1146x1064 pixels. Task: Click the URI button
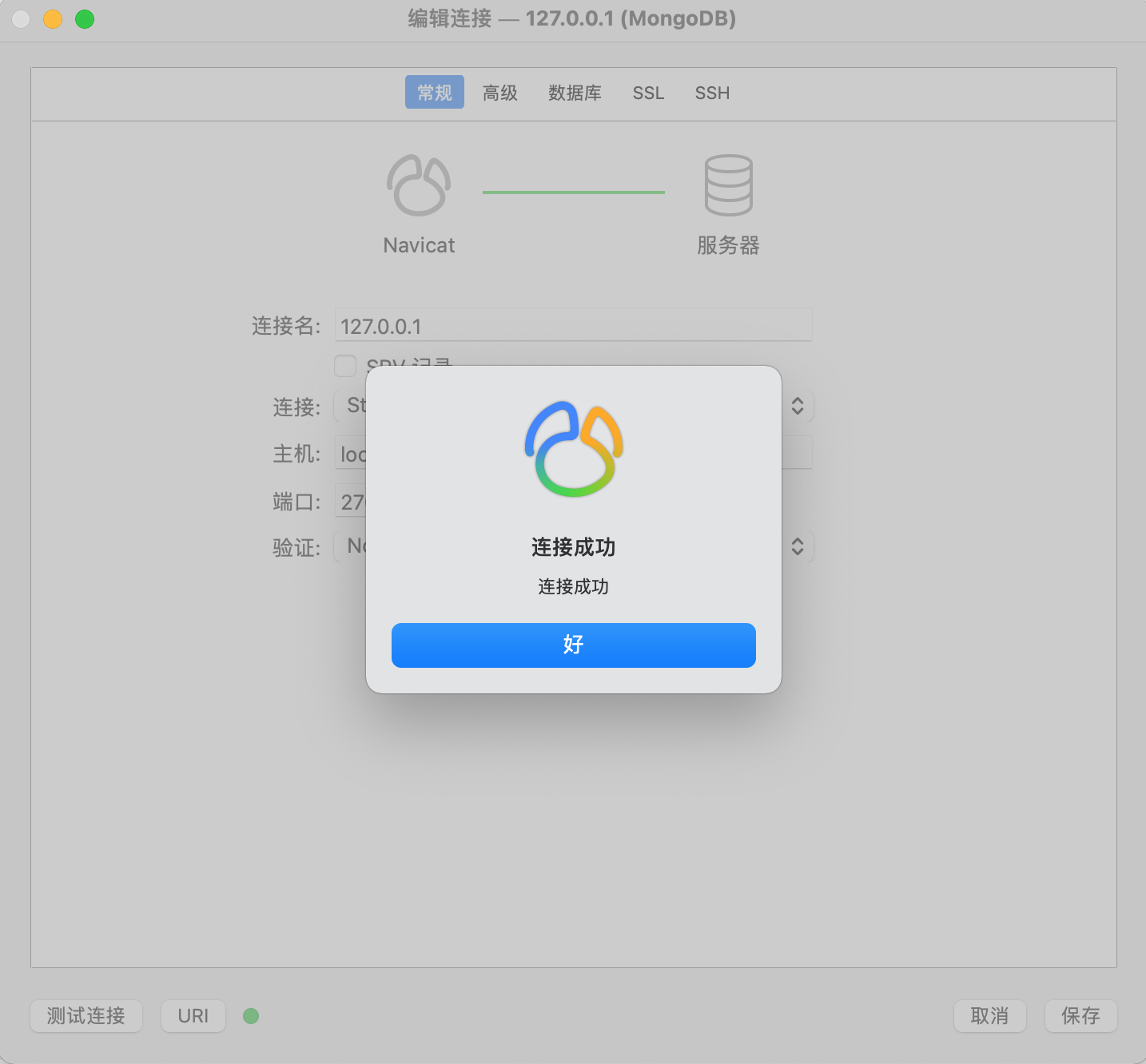[193, 1015]
